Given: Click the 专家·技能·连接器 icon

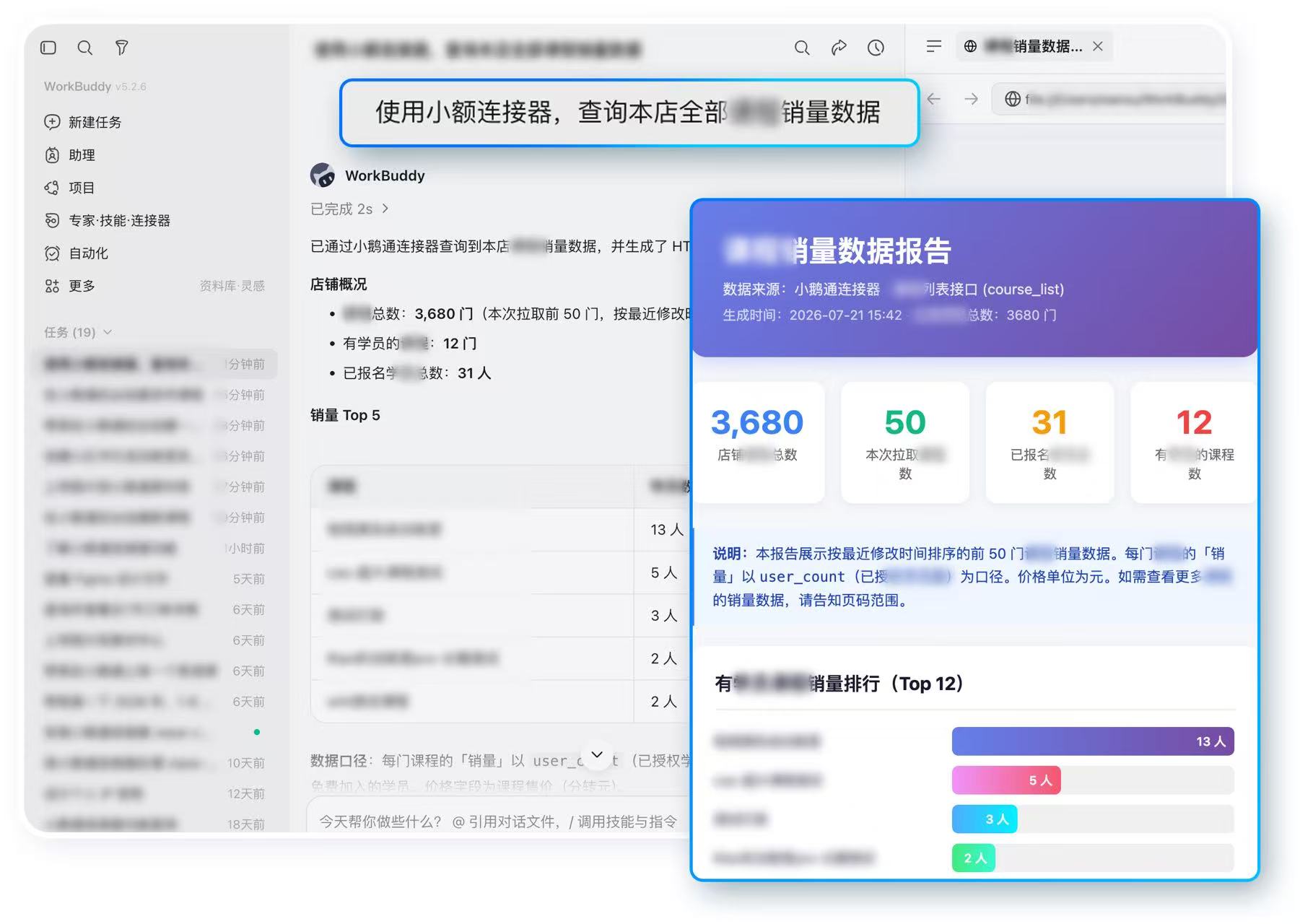Looking at the screenshot, I should [x=52, y=220].
